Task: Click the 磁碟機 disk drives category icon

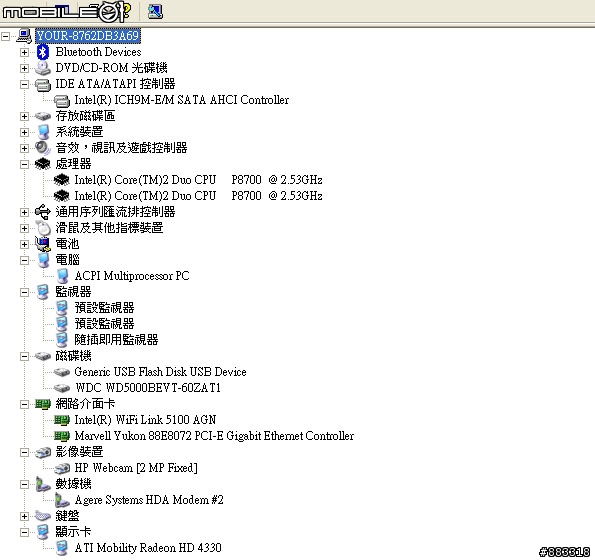Action: (x=43, y=356)
